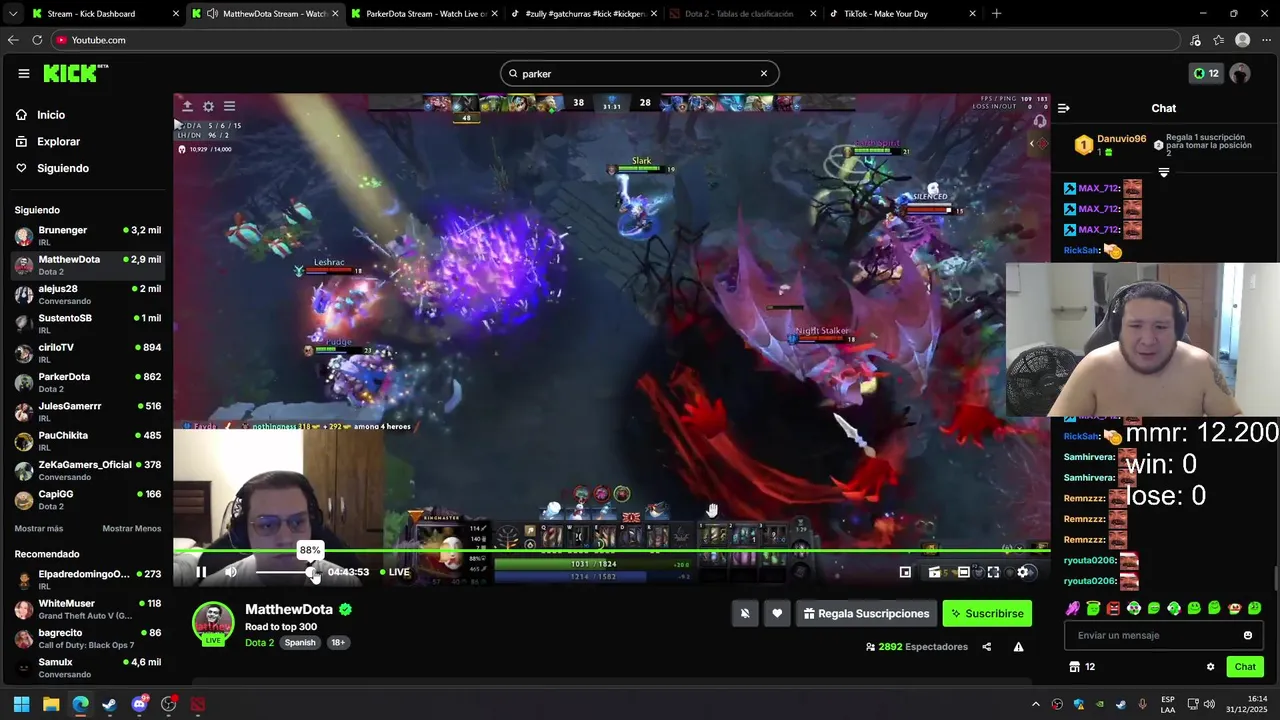Switch to ParkerDota Stream tab
Screen dimensions: 1280x720
(423, 14)
